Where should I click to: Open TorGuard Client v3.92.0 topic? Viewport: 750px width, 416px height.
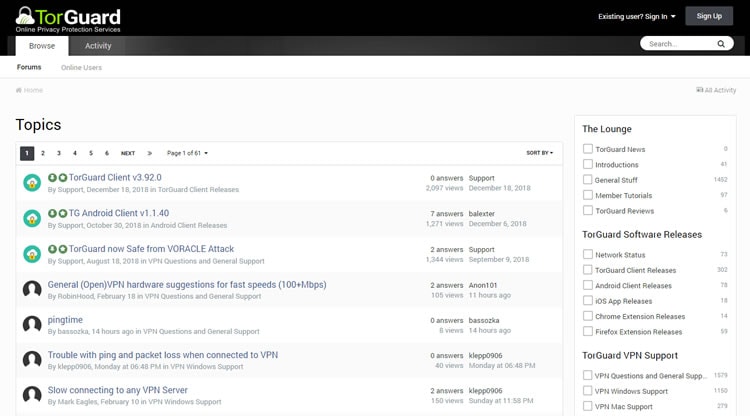(115, 177)
